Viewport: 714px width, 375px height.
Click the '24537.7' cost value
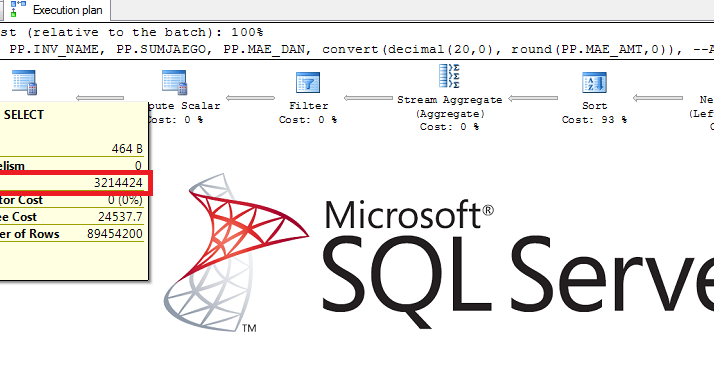tap(120, 217)
